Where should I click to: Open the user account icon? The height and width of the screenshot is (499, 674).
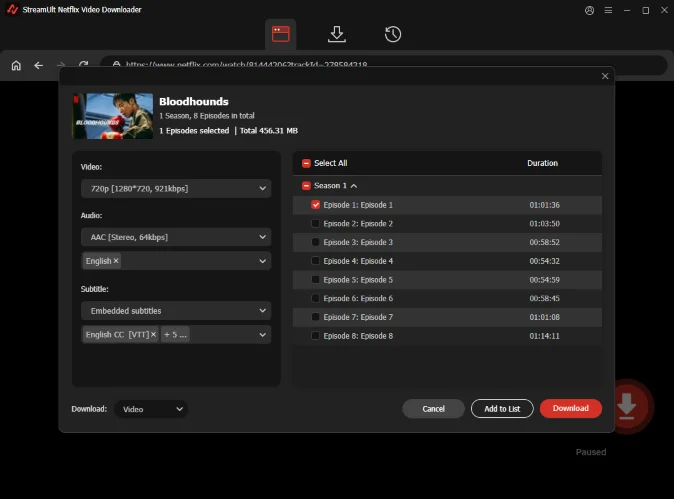tap(589, 10)
